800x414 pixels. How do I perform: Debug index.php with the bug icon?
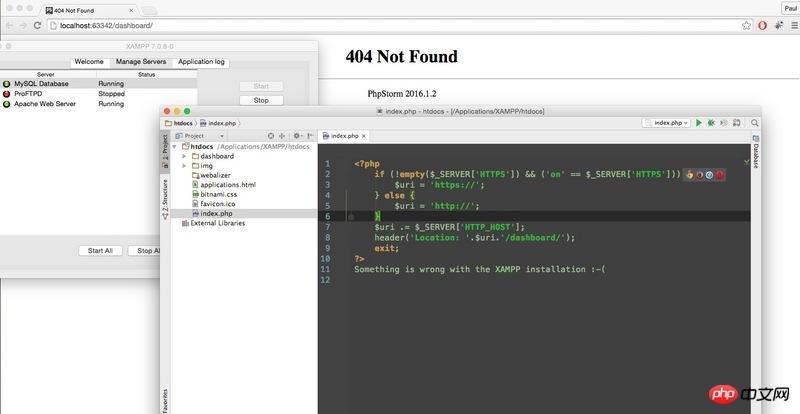point(711,123)
